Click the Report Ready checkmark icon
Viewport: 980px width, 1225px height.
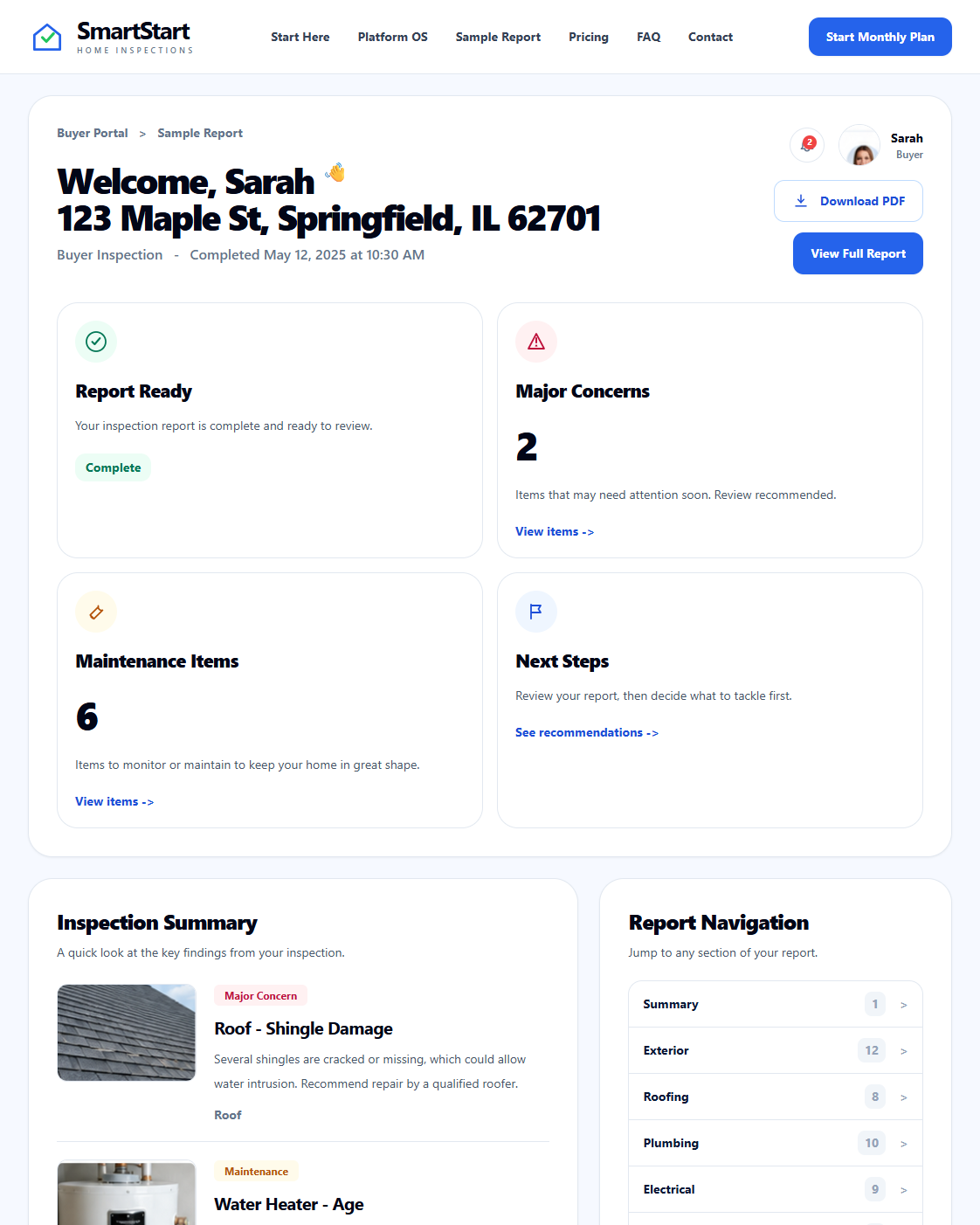pyautogui.click(x=96, y=342)
